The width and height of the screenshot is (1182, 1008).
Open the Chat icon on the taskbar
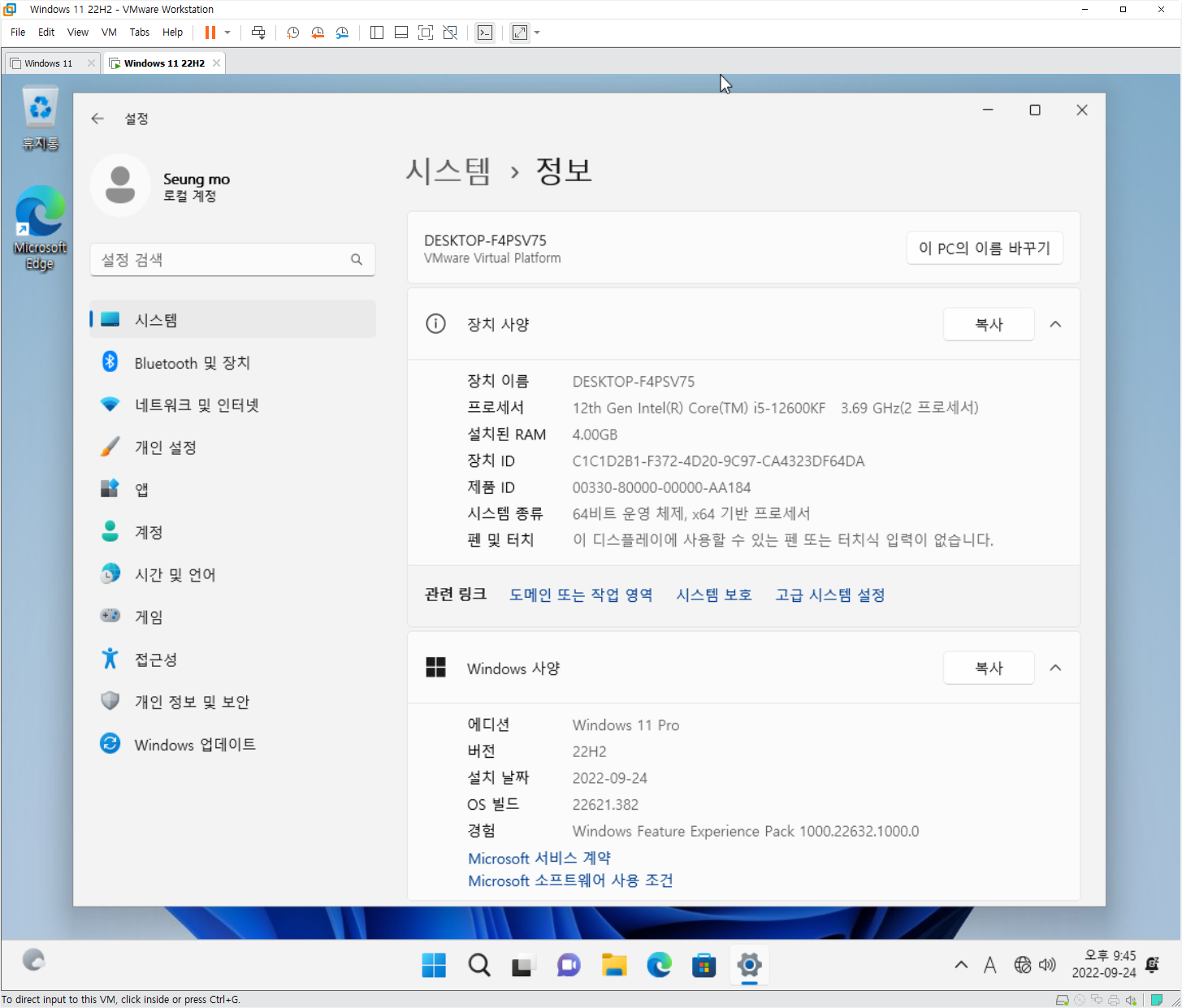tap(569, 965)
